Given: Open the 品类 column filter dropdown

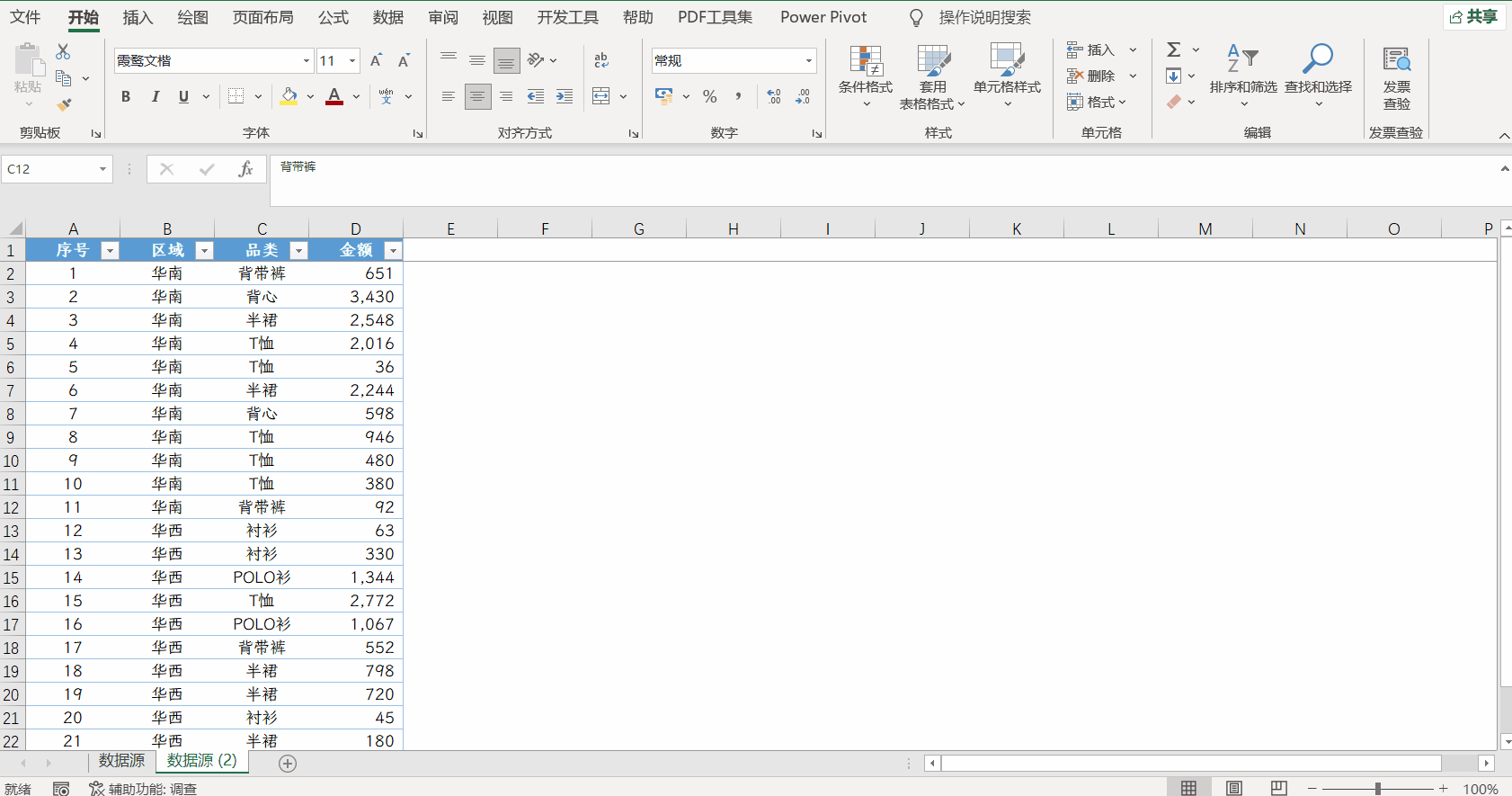Looking at the screenshot, I should pos(298,251).
